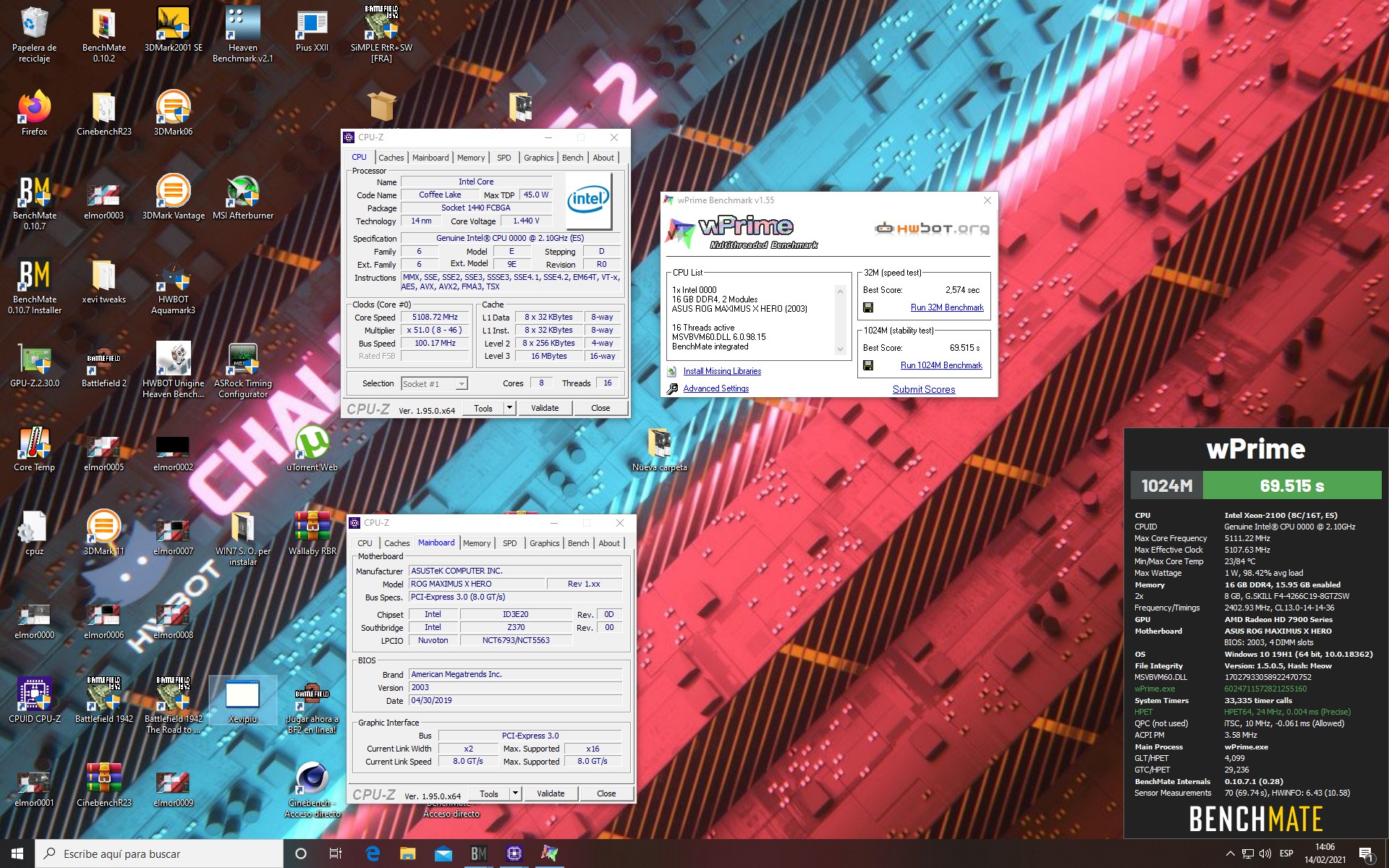Image resolution: width=1389 pixels, height=868 pixels.
Task: Click volume icon in system tray
Action: 1265,854
